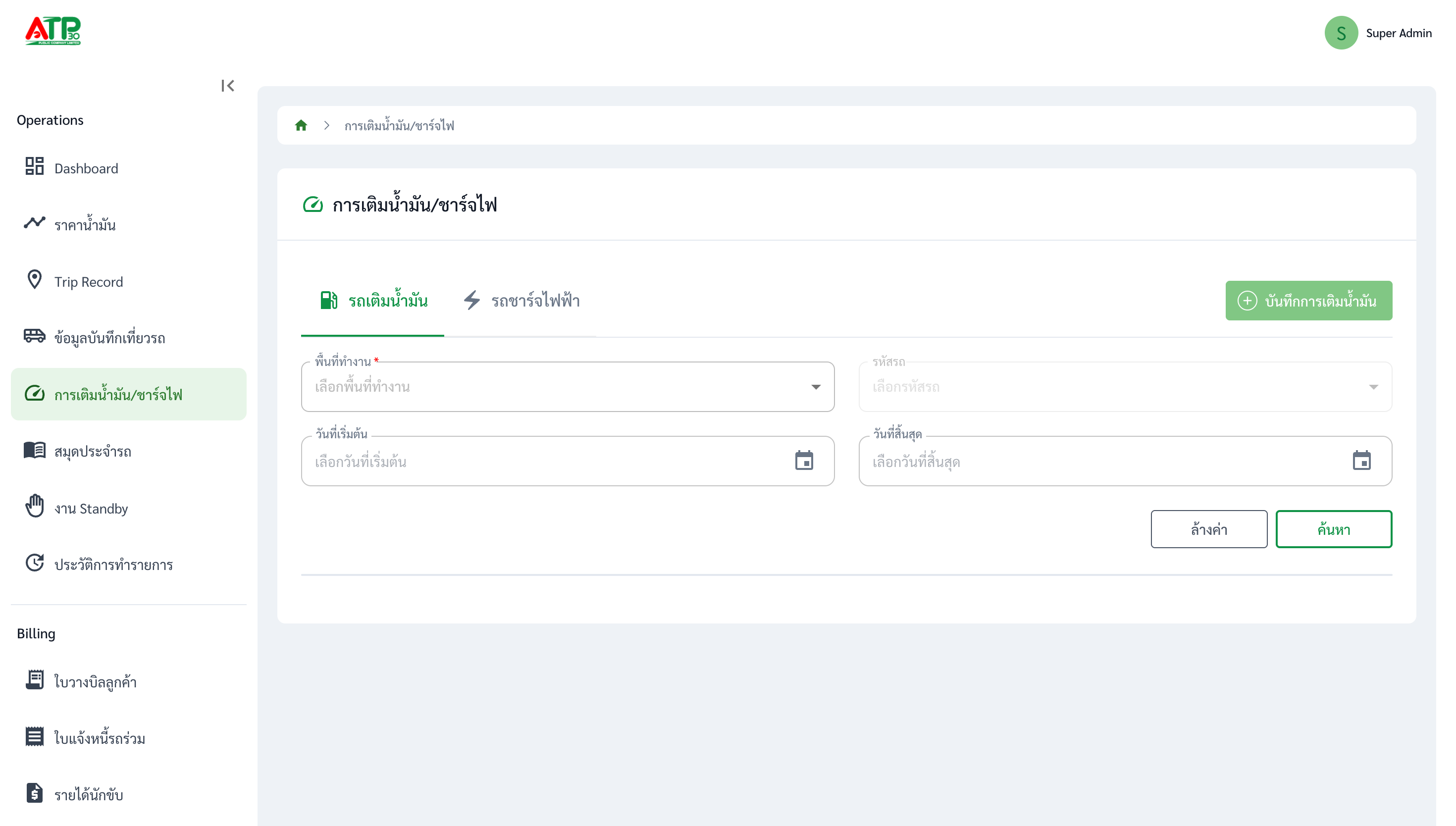Click the Billing section heading

click(36, 634)
